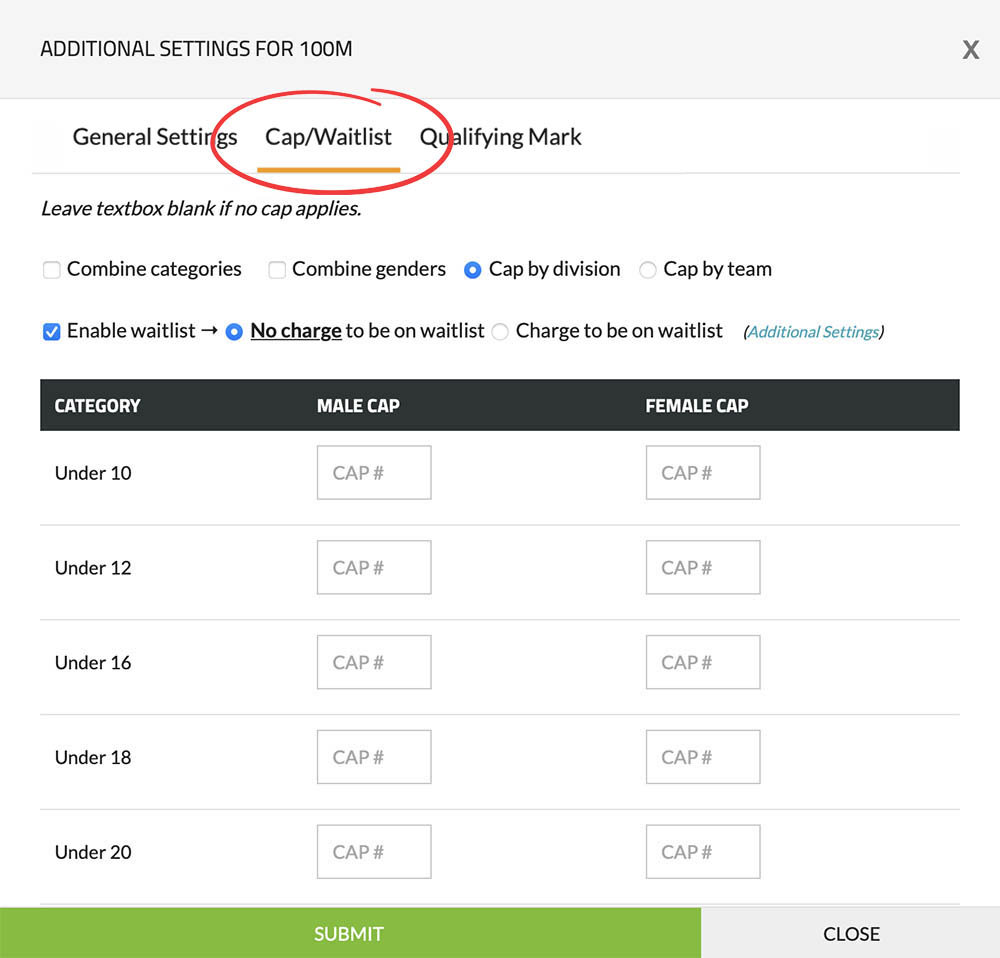Screen dimensions: 1000x958
Task: Select Charge to be on waitlist
Action: point(500,332)
